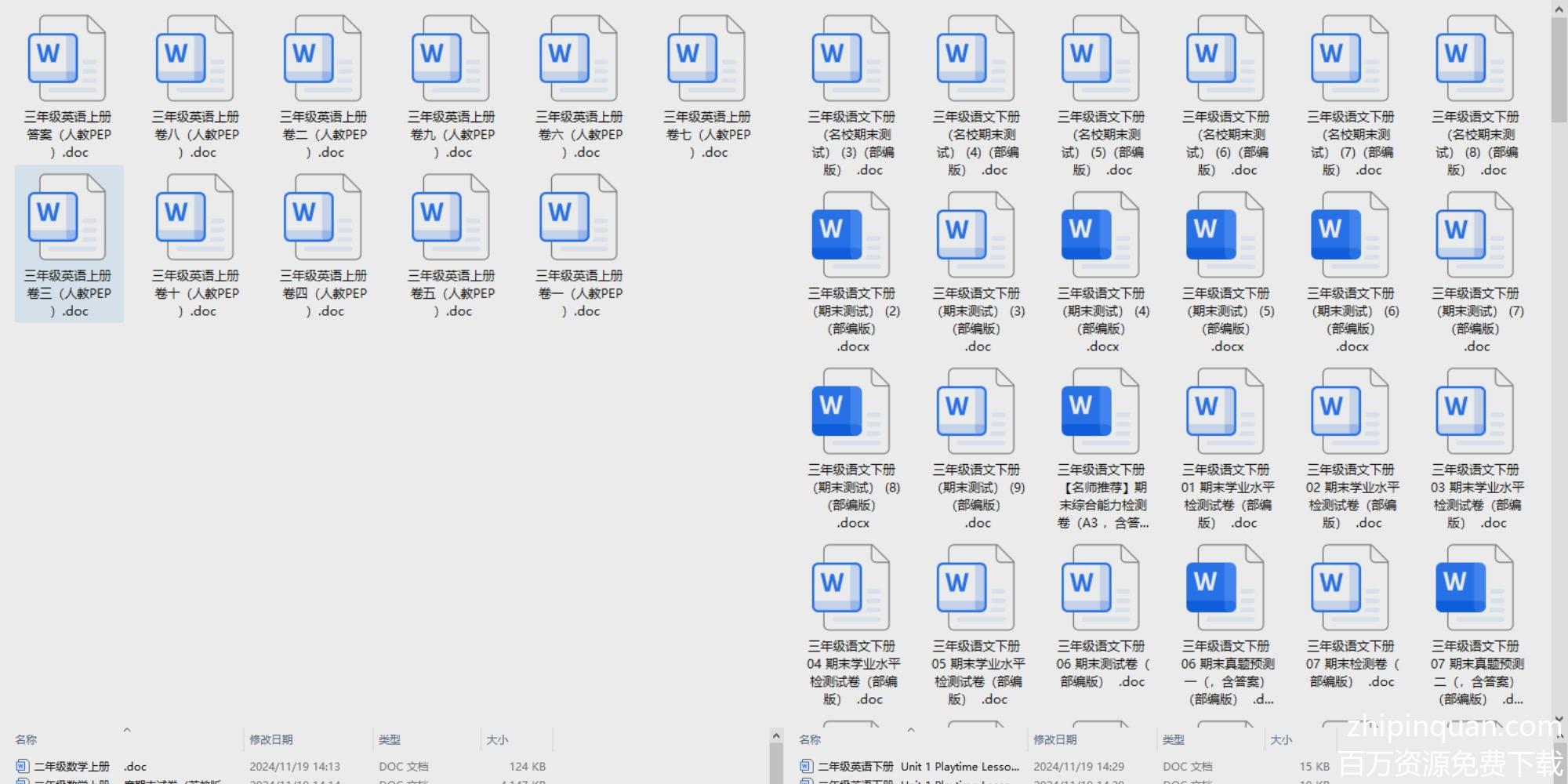Select the 三年级英语上册 卷五 file icon
This screenshot has height=784, width=1568.
(451, 217)
